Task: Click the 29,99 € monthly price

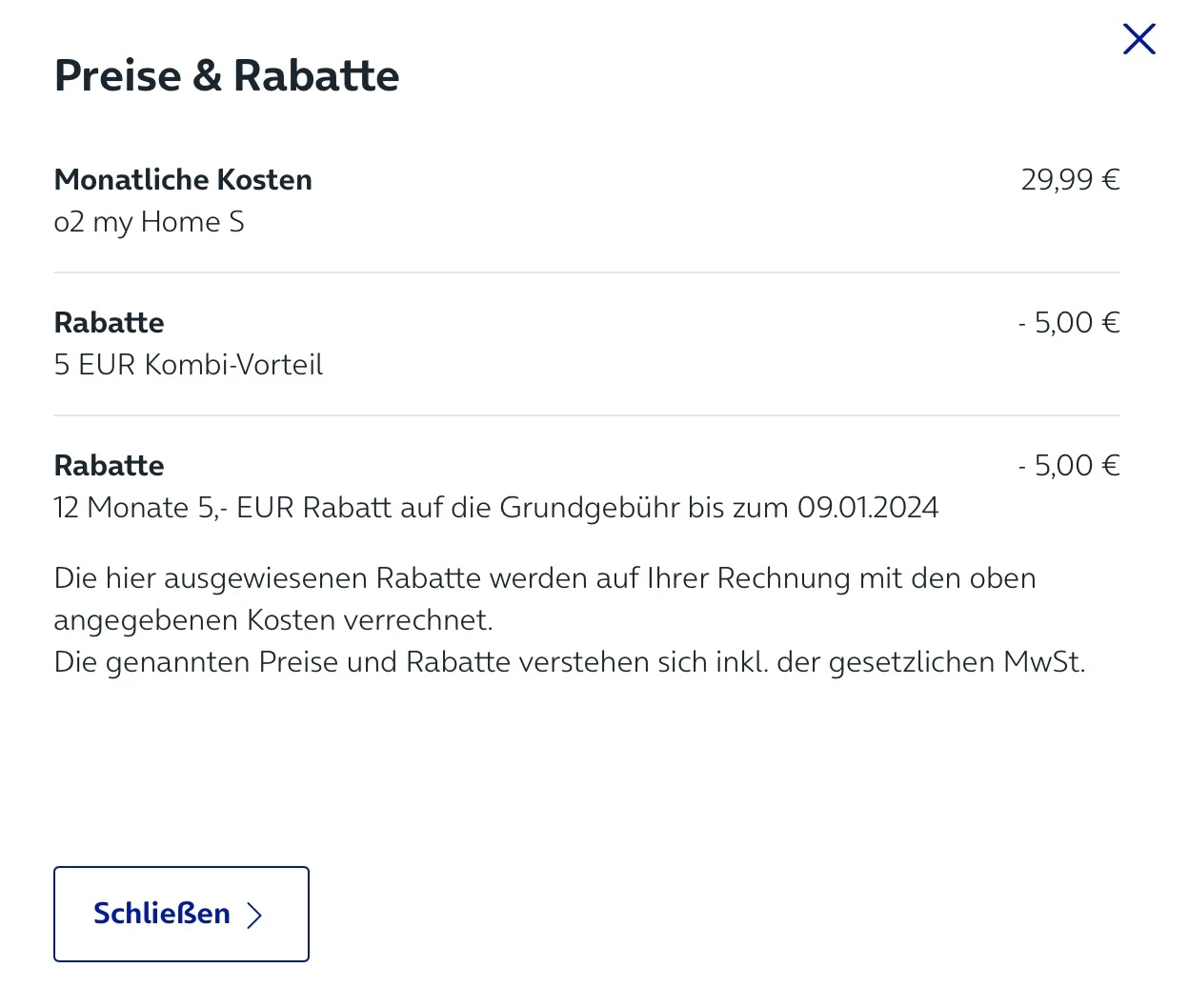Action: (x=1070, y=179)
